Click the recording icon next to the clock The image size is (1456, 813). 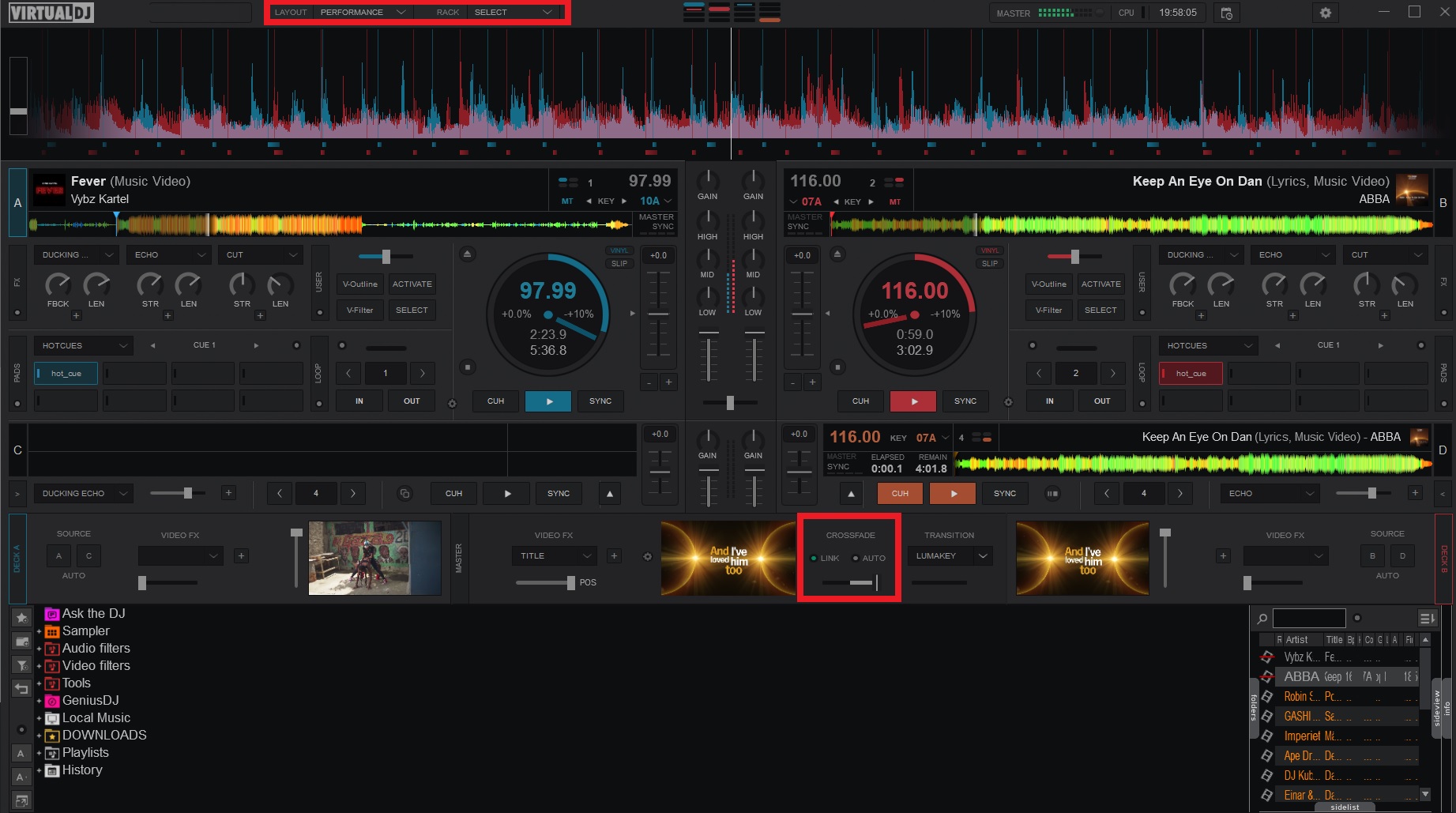(x=1226, y=13)
